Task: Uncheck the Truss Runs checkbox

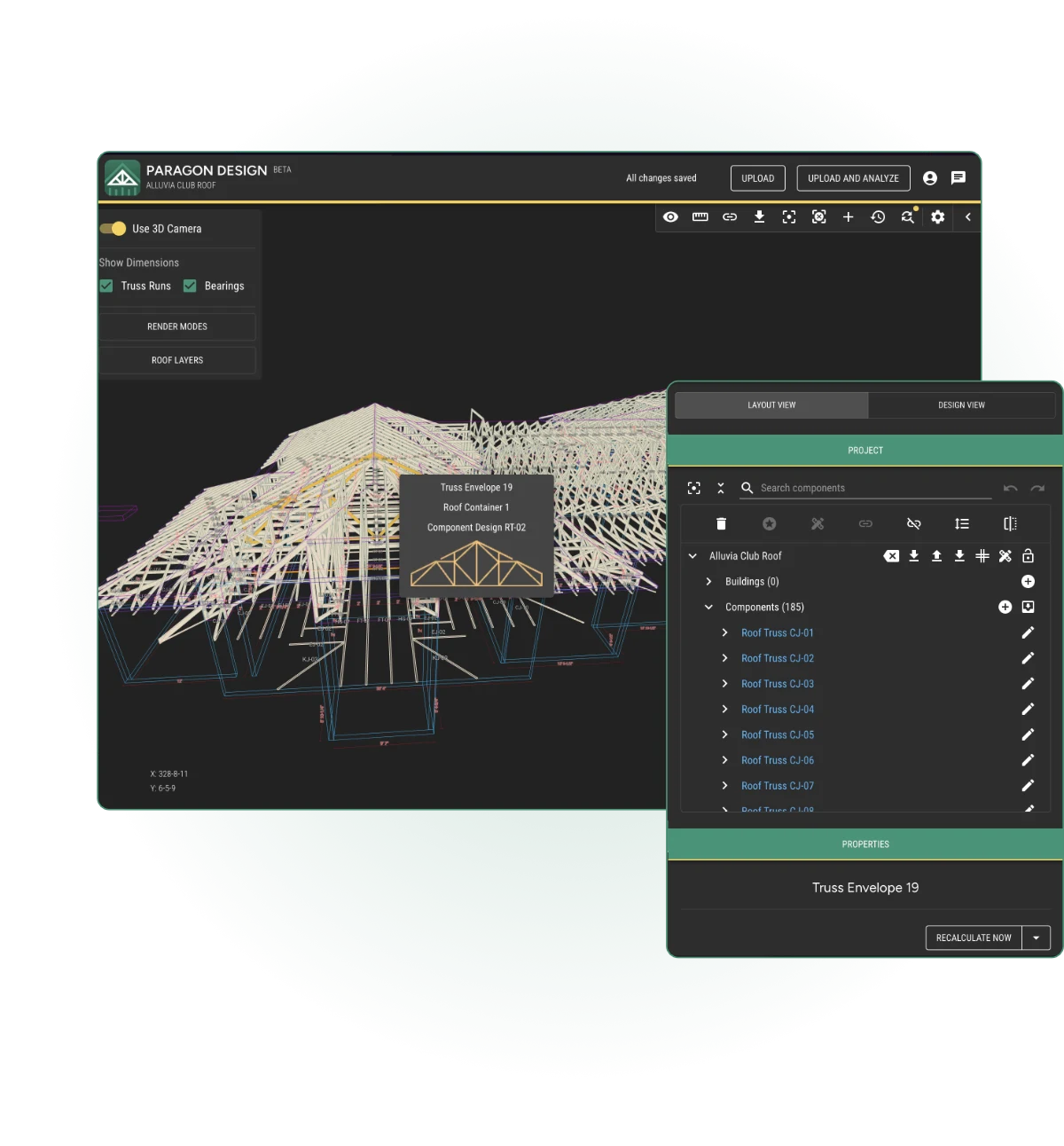Action: (106, 286)
